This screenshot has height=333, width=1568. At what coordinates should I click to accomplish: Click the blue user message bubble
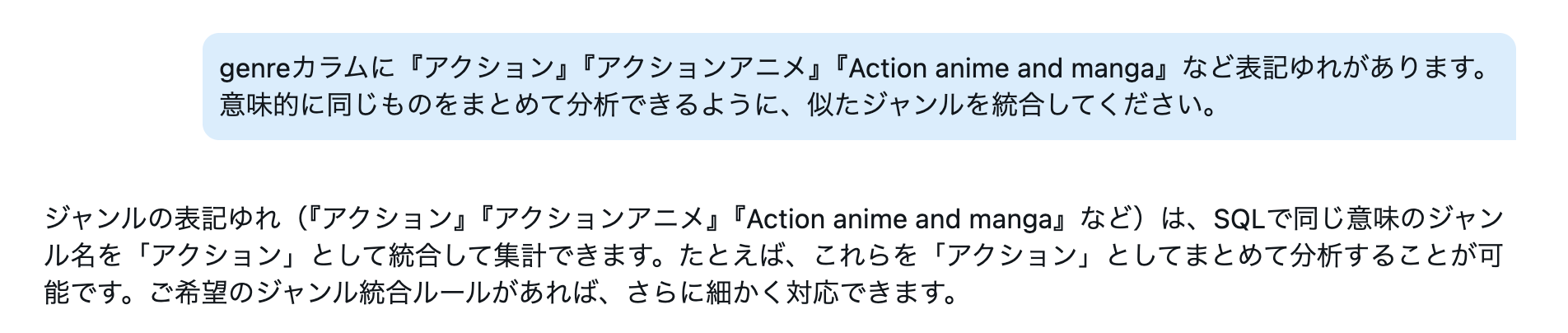click(x=856, y=87)
